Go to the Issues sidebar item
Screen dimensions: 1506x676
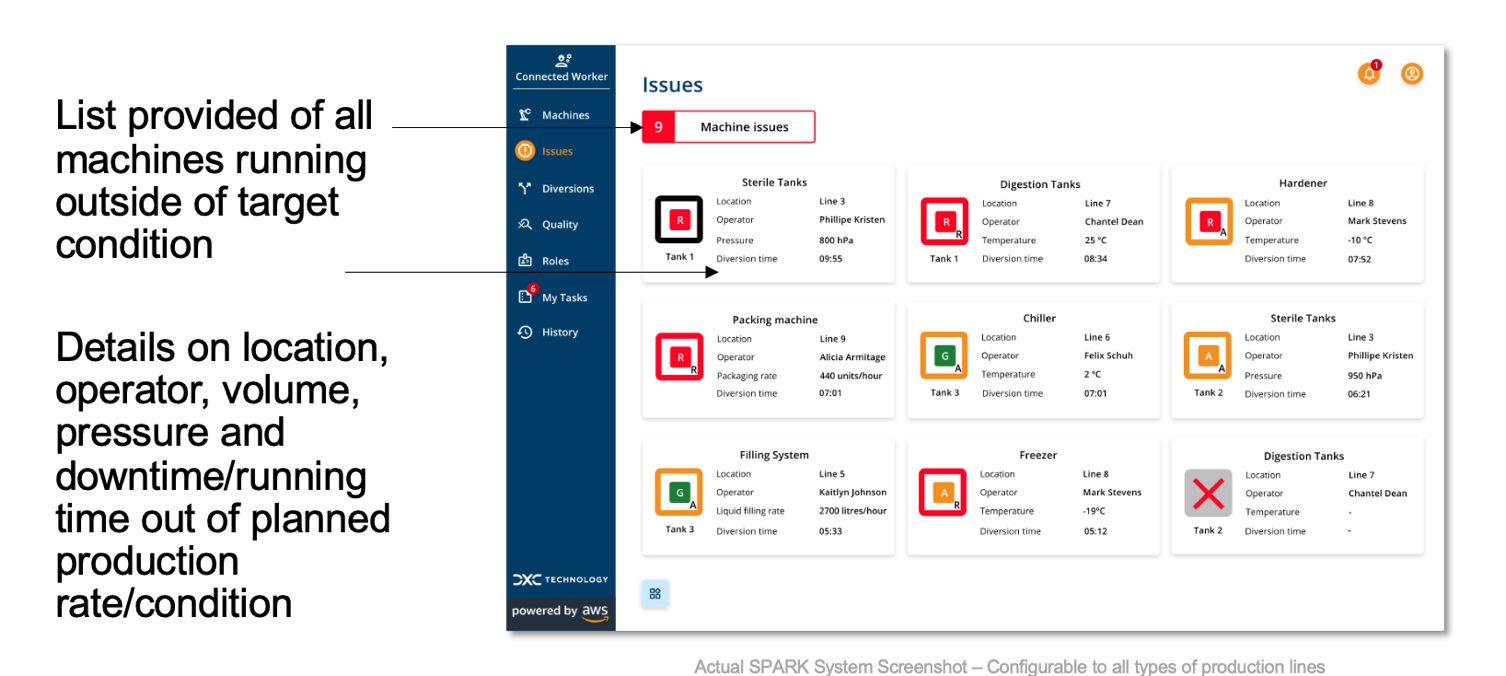557,152
